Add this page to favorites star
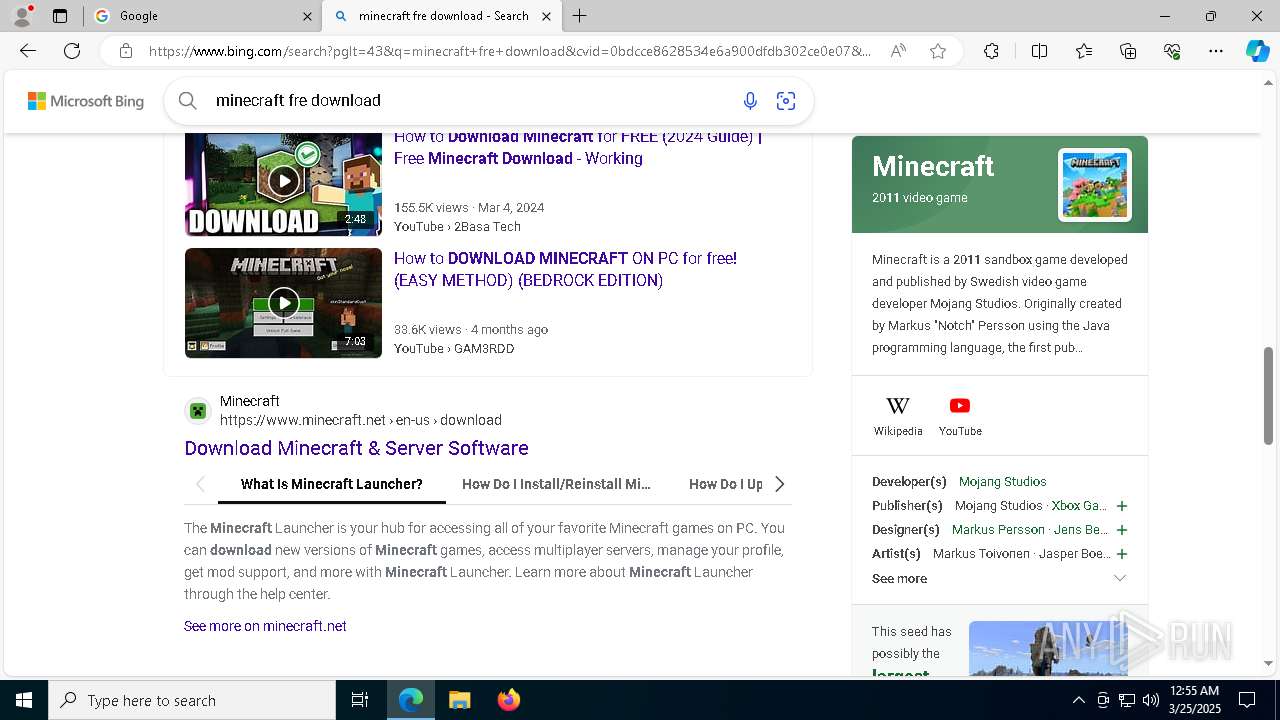The width and height of the screenshot is (1280, 720). coord(938,51)
